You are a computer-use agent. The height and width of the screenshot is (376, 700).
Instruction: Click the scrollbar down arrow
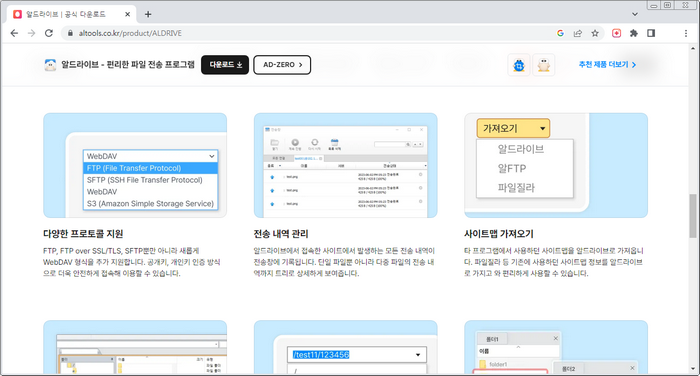click(693, 369)
